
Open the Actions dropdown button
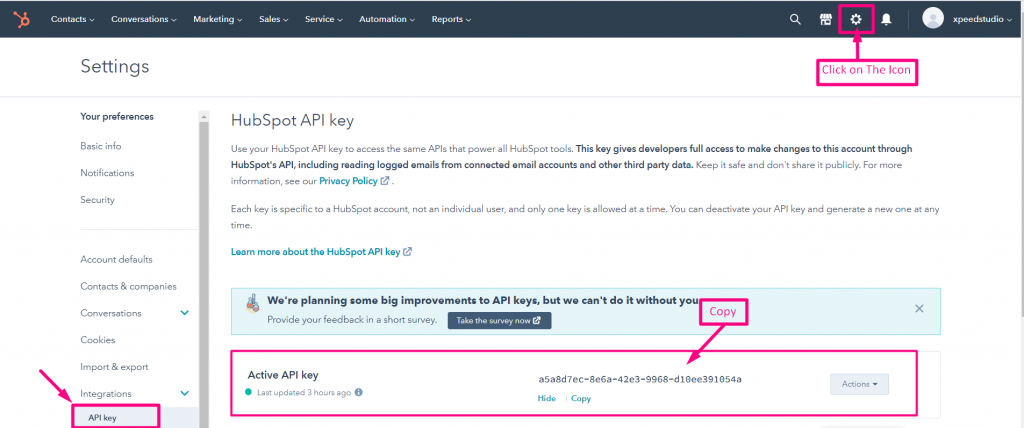pyautogui.click(x=859, y=384)
